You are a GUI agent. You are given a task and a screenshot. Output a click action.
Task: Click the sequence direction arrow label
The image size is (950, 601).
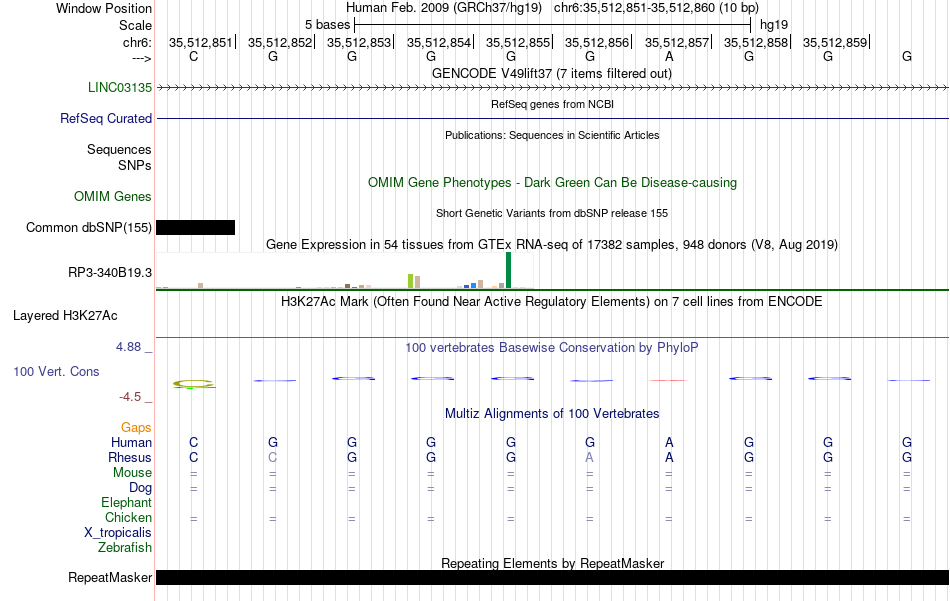[142, 58]
